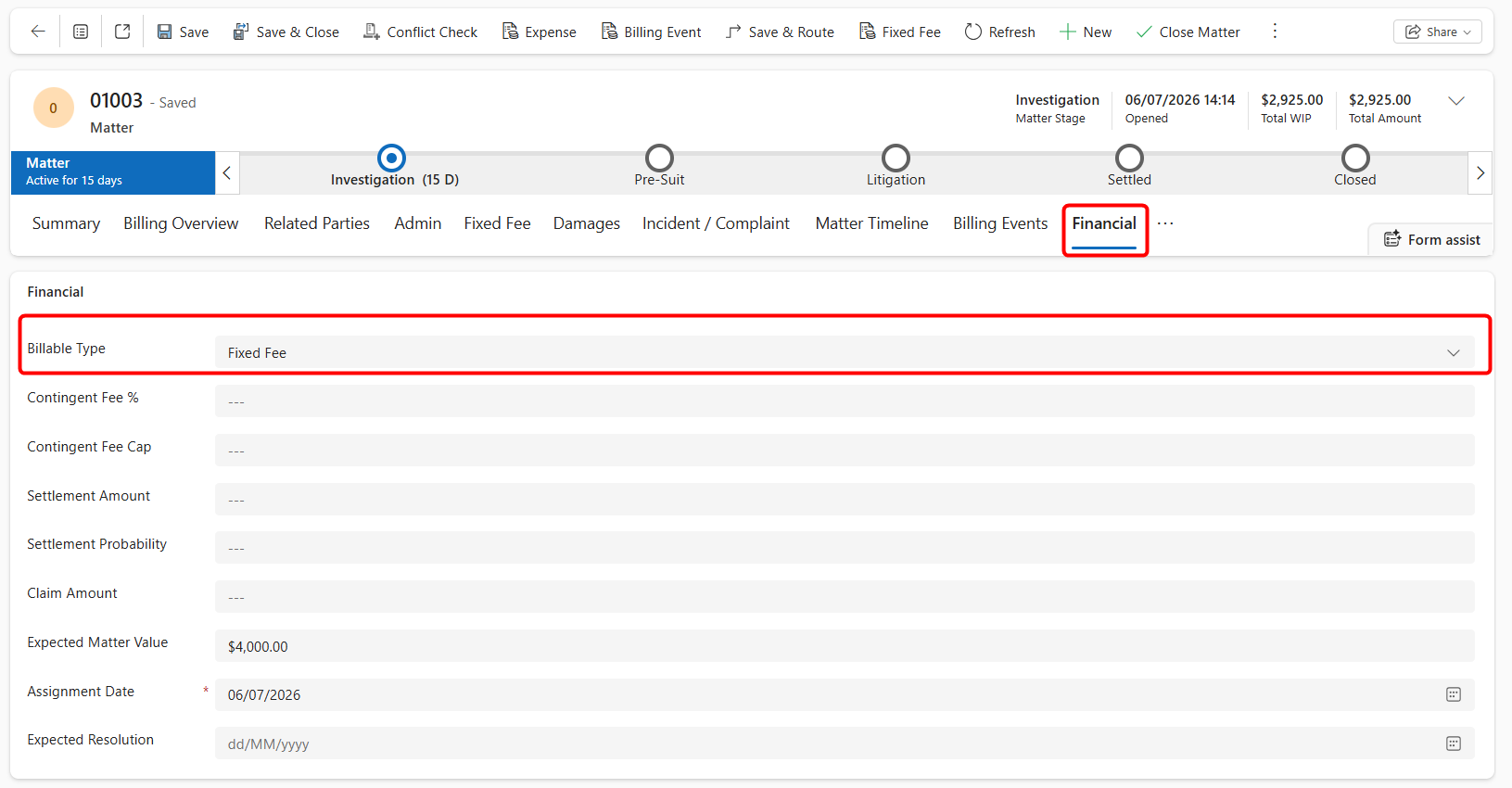Show more tabs with the ellipsis
Screen dimensions: 1512x788
1165,223
